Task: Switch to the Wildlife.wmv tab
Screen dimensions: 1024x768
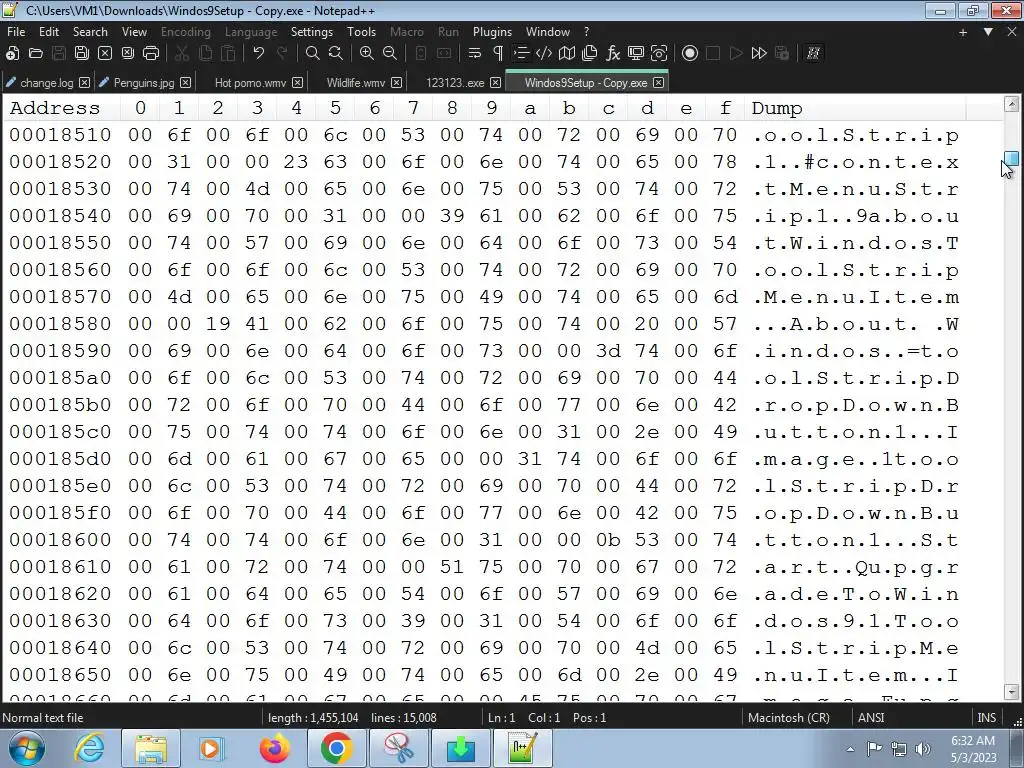Action: point(356,83)
